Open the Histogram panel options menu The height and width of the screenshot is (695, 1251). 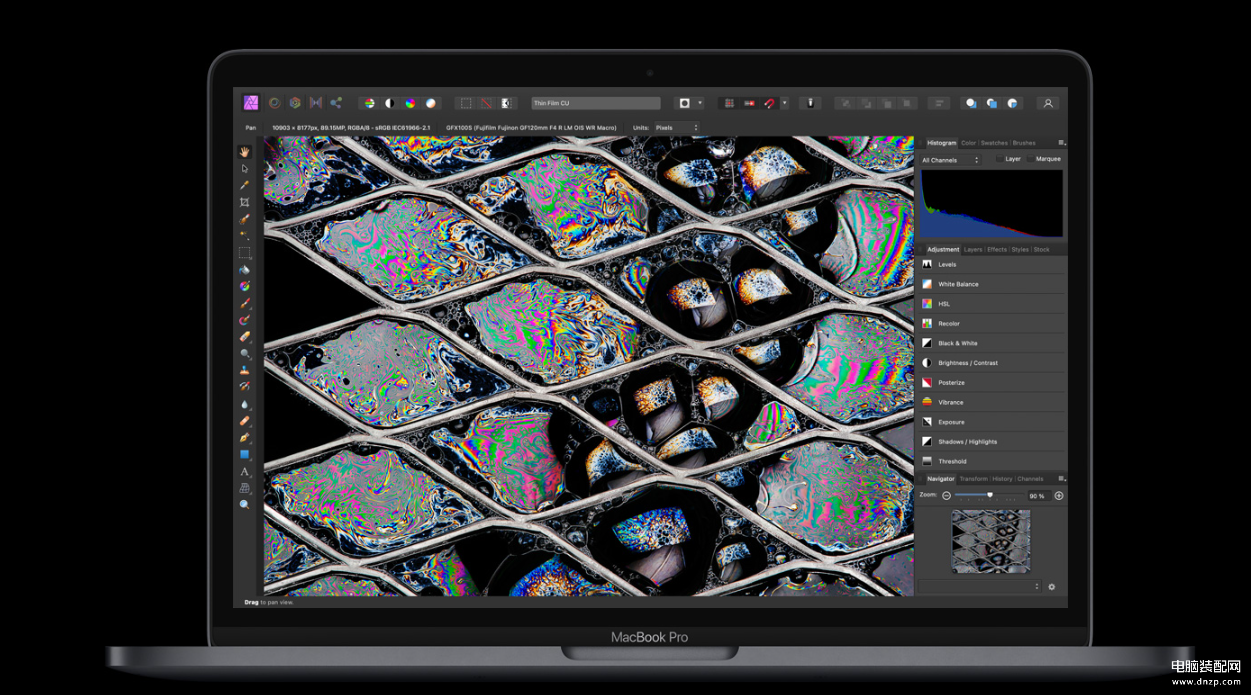[1061, 143]
